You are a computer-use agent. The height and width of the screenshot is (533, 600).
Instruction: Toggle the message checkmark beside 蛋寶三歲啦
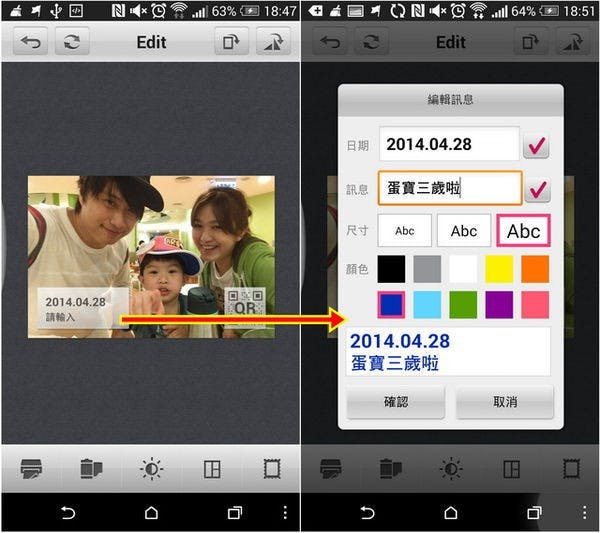click(x=537, y=189)
